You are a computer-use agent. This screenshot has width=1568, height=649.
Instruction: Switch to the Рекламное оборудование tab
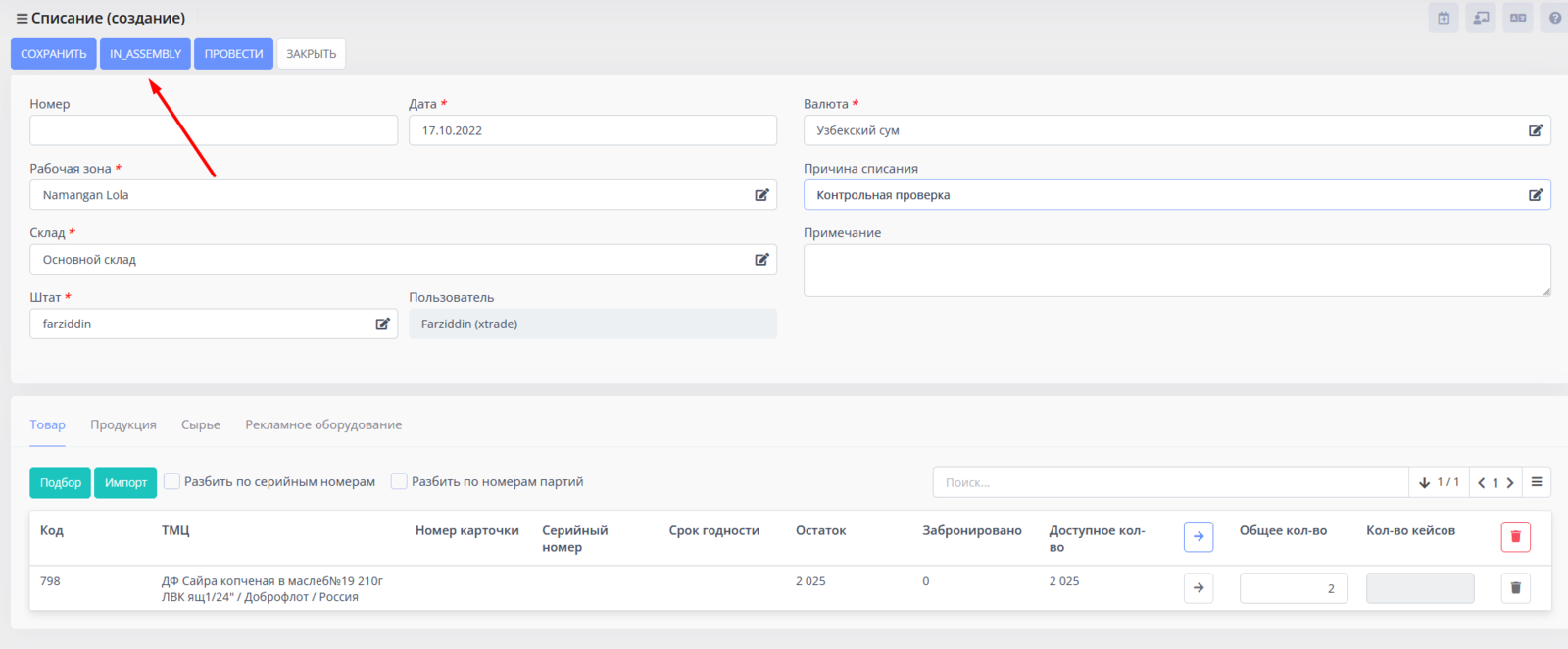pyautogui.click(x=323, y=424)
